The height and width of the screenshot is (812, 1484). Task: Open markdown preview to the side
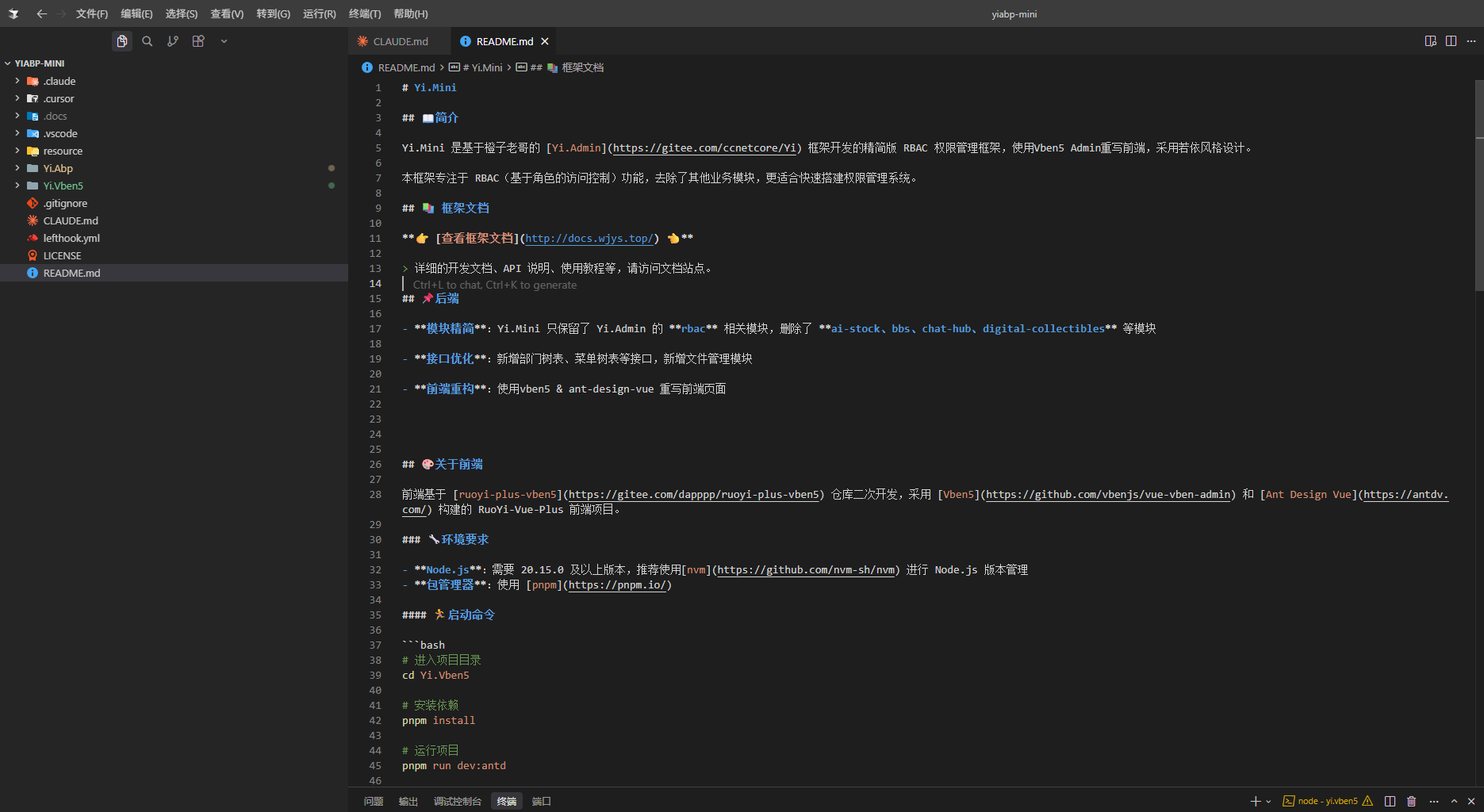[1430, 41]
